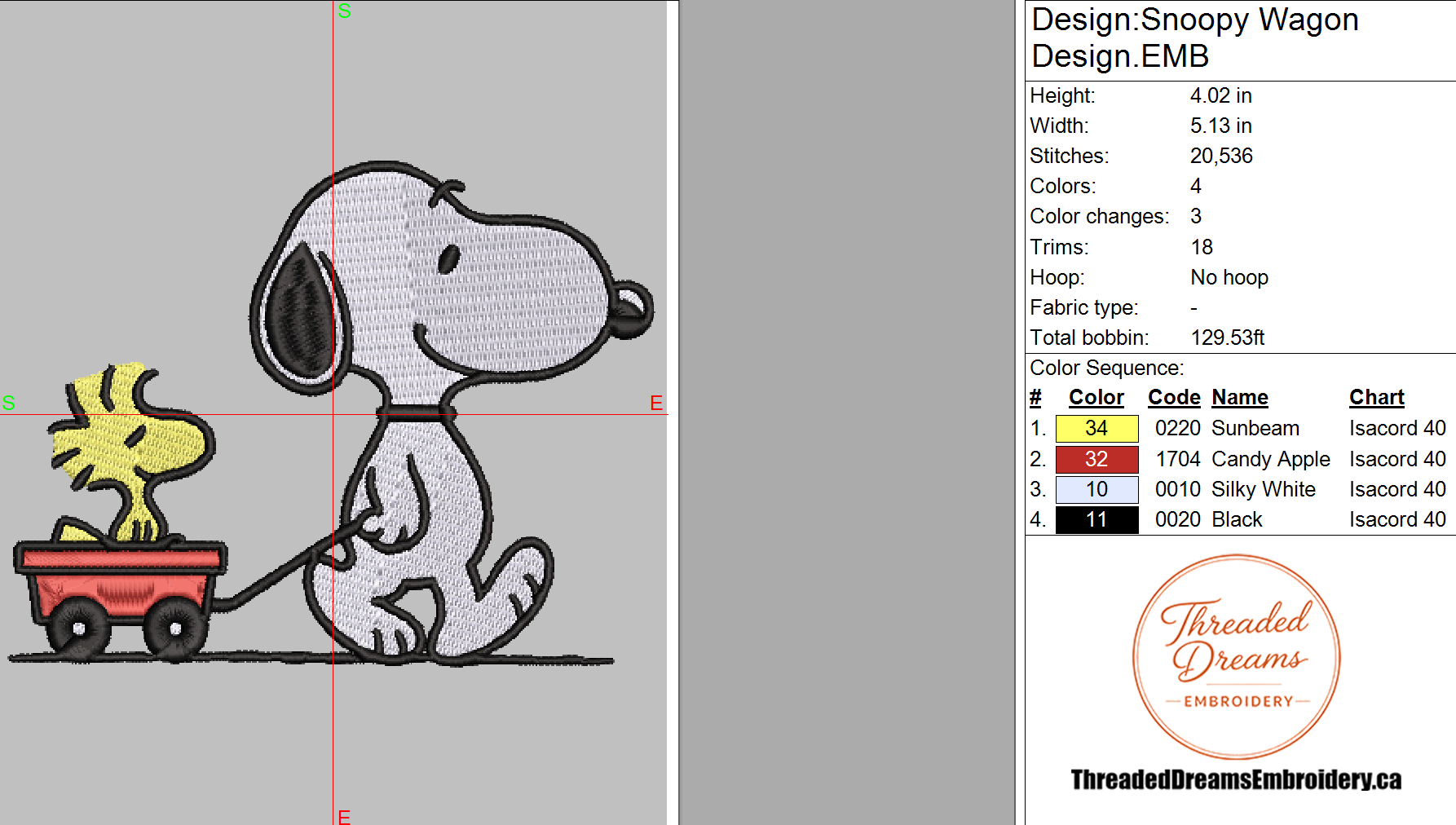The image size is (1456, 825).
Task: Click the # column header
Action: coord(1035,398)
